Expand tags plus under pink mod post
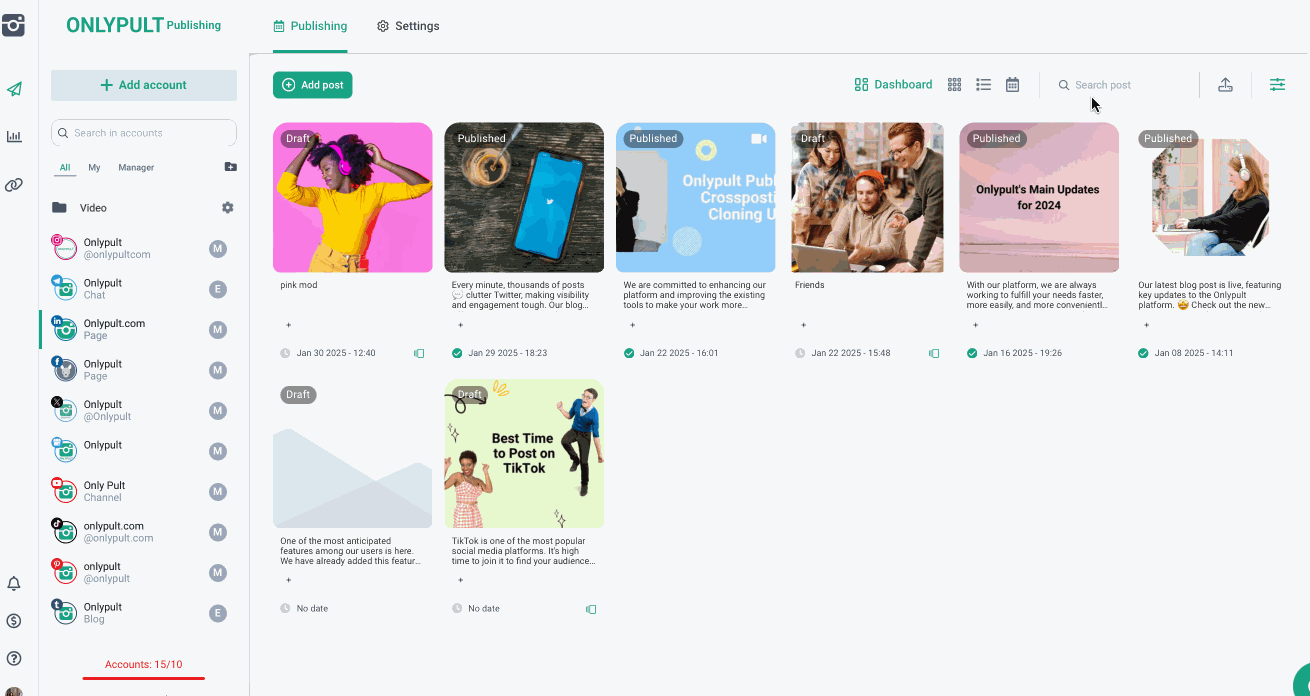Image resolution: width=1310 pixels, height=696 pixels. tap(289, 325)
